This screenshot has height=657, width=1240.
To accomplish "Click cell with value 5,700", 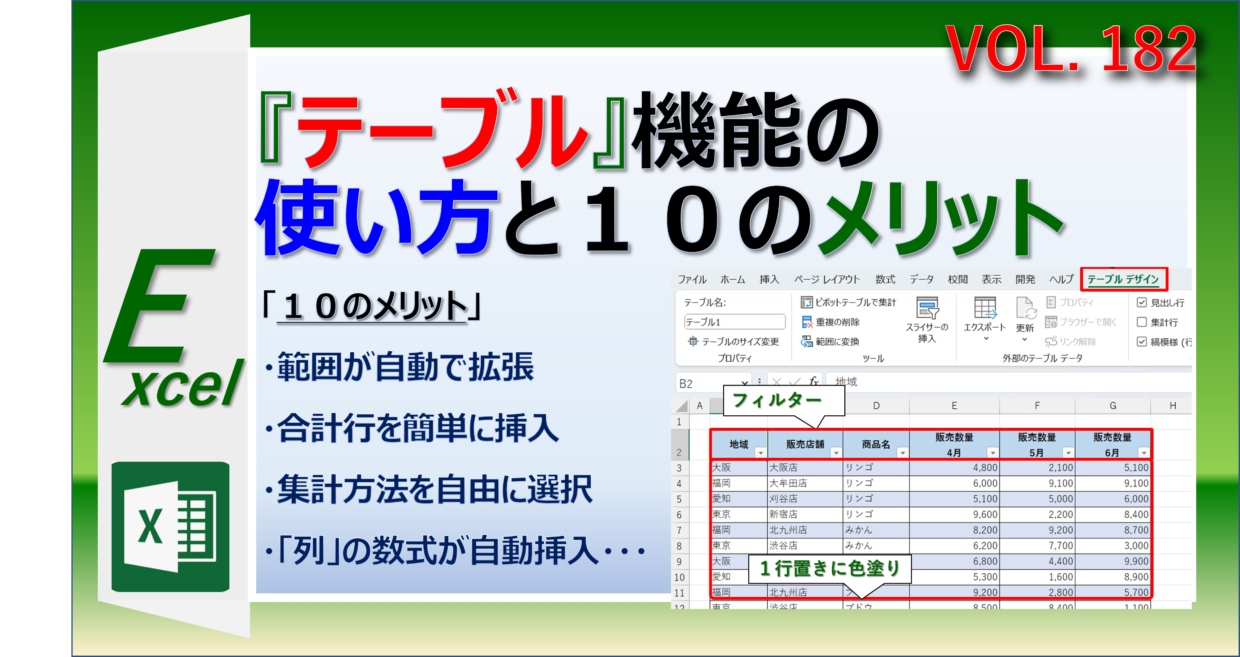I will coord(1113,592).
